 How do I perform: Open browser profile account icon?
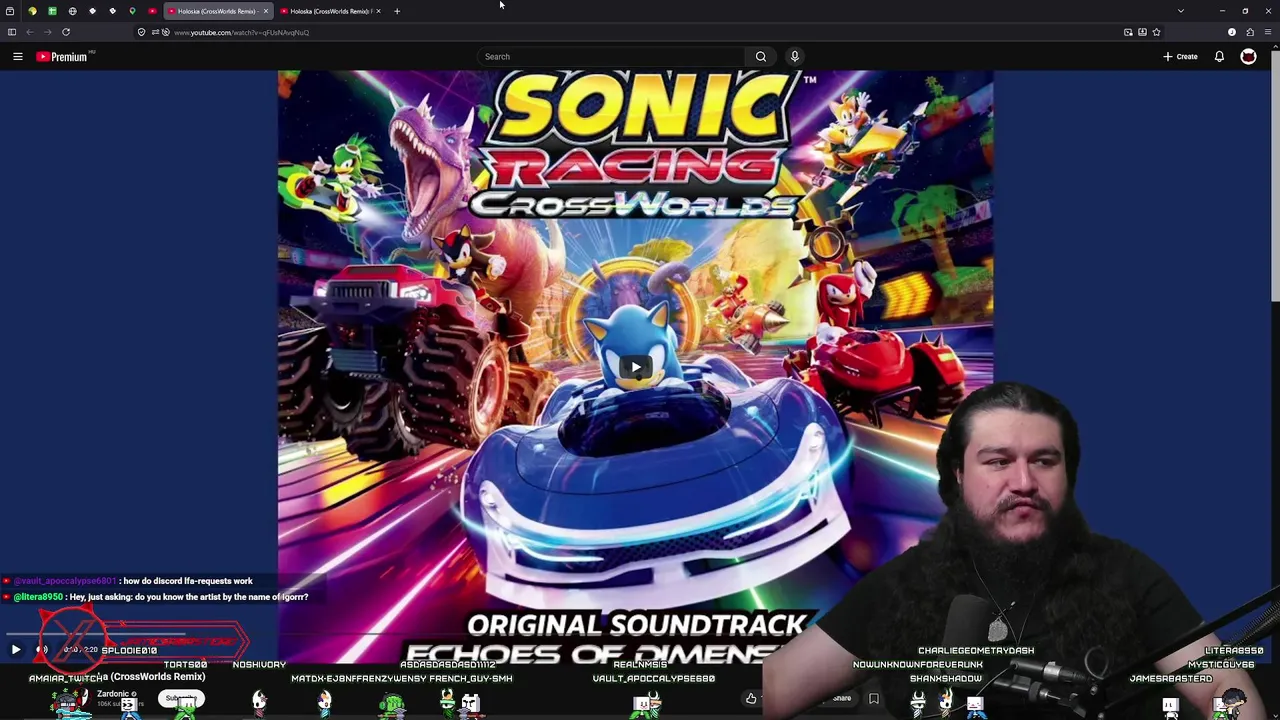click(1232, 32)
